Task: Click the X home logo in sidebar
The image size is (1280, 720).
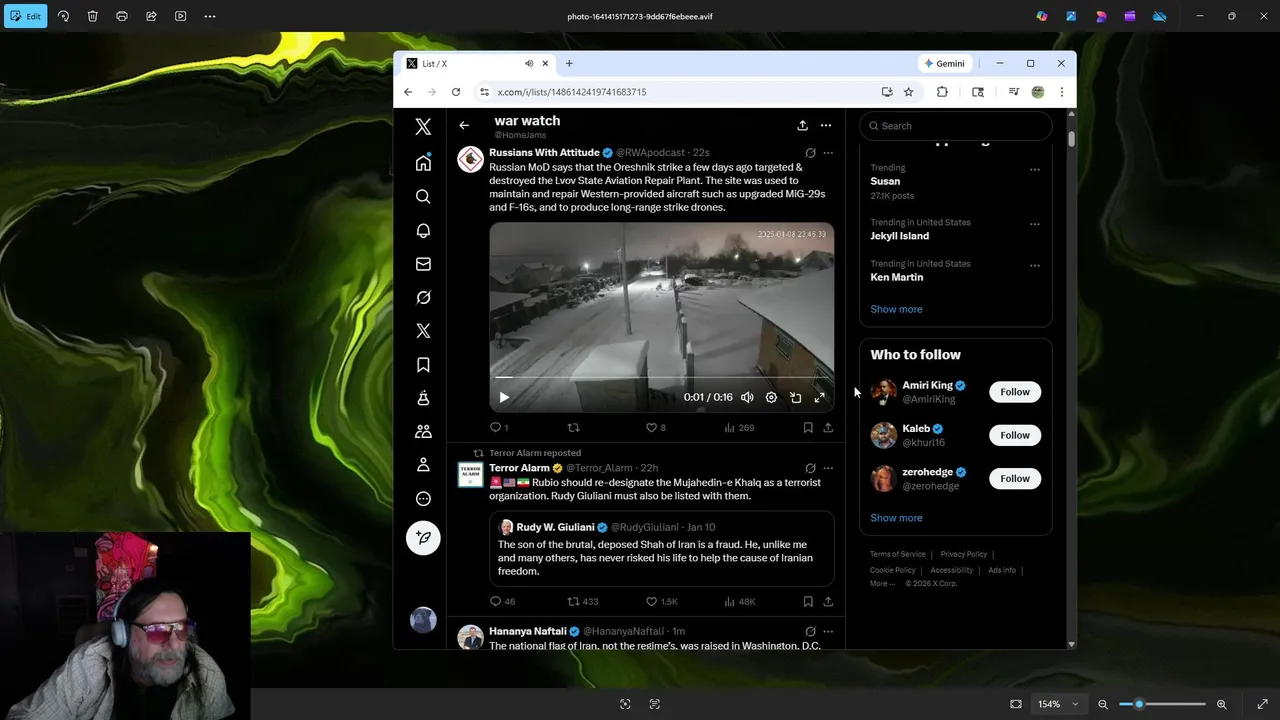Action: (x=423, y=127)
